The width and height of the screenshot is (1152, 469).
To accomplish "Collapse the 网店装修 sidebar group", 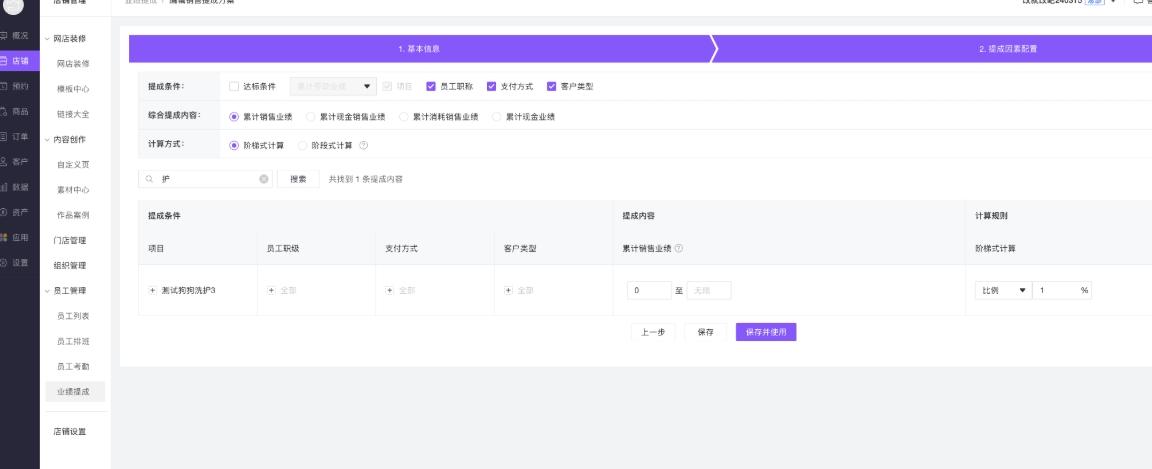I will (x=48, y=38).
